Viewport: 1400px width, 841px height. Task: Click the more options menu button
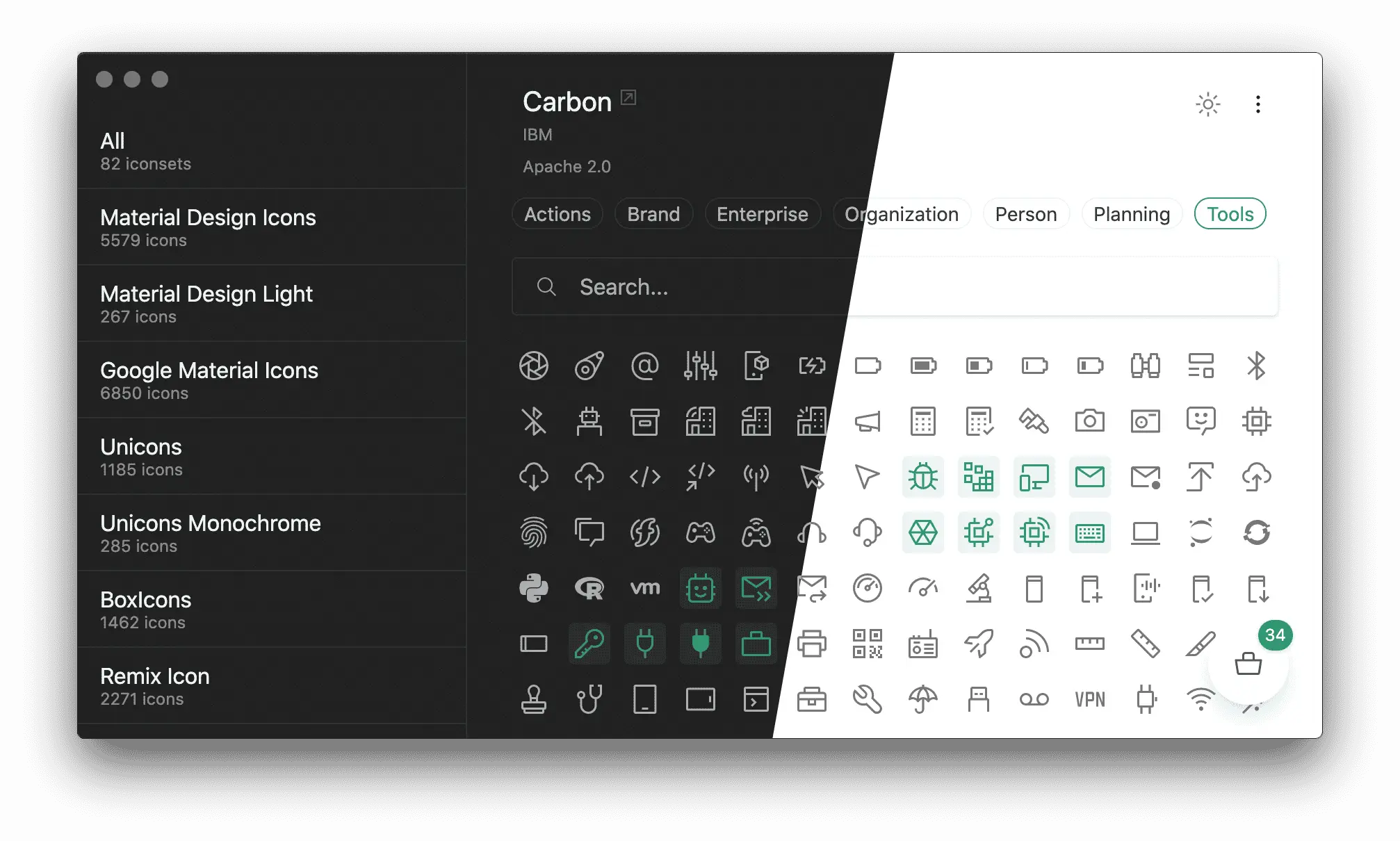1258,104
